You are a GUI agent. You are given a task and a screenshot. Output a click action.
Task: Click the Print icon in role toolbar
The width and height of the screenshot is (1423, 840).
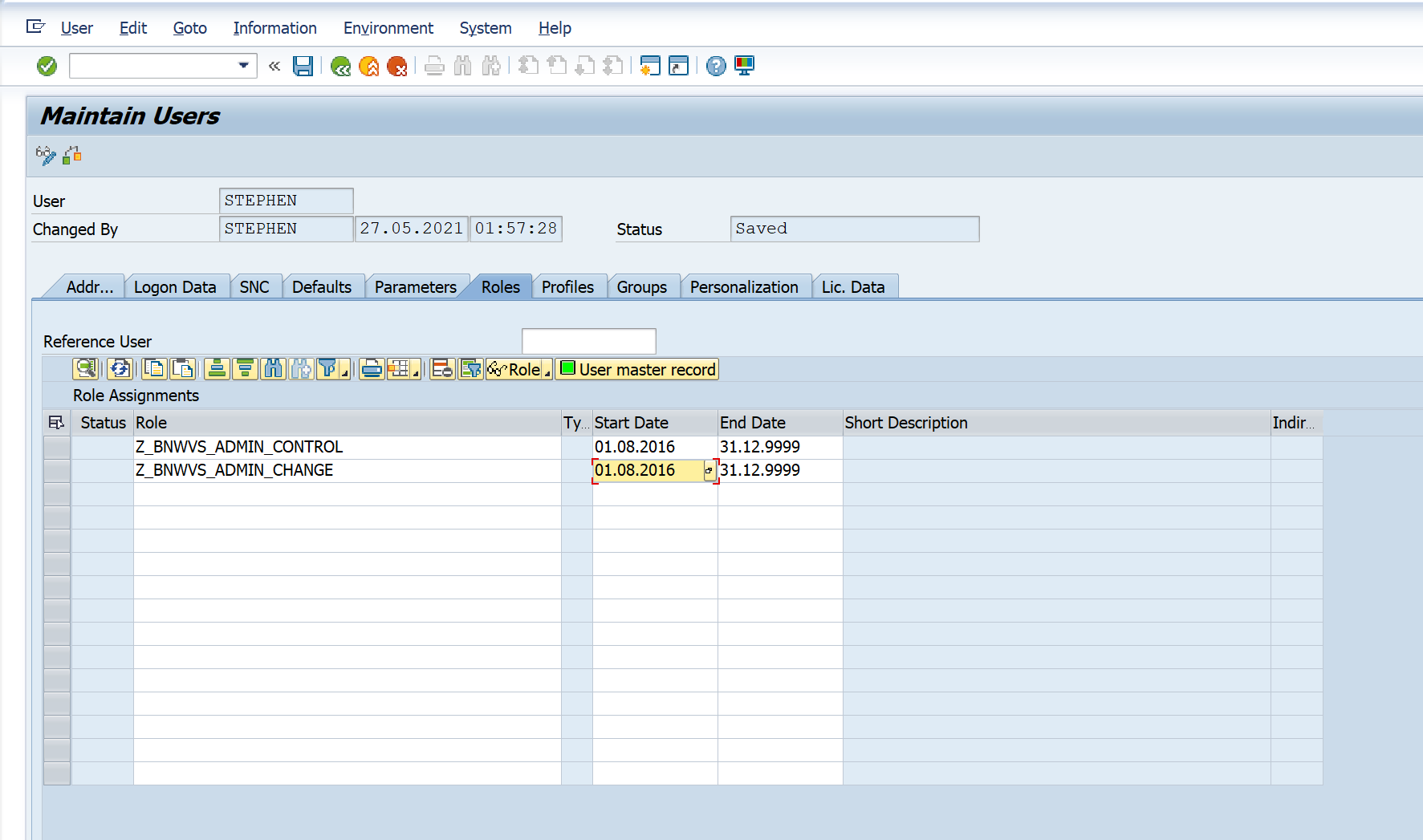tap(371, 369)
